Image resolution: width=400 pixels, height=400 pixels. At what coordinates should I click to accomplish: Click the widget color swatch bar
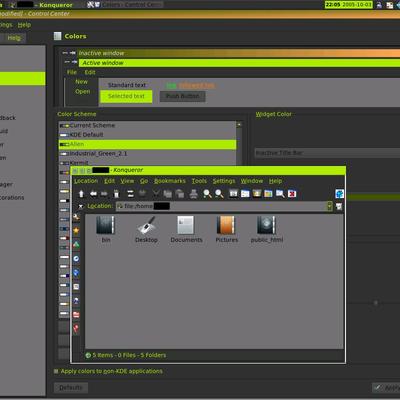[x=373, y=197]
